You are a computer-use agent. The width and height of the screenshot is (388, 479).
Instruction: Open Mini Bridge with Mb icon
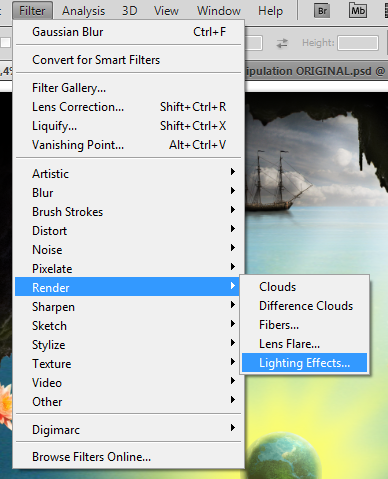tap(358, 11)
